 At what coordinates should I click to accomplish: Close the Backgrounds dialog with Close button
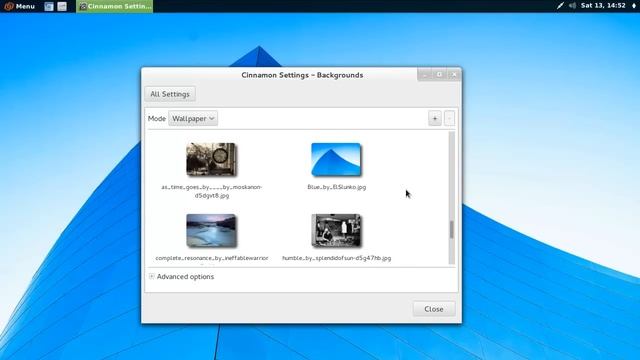point(433,309)
